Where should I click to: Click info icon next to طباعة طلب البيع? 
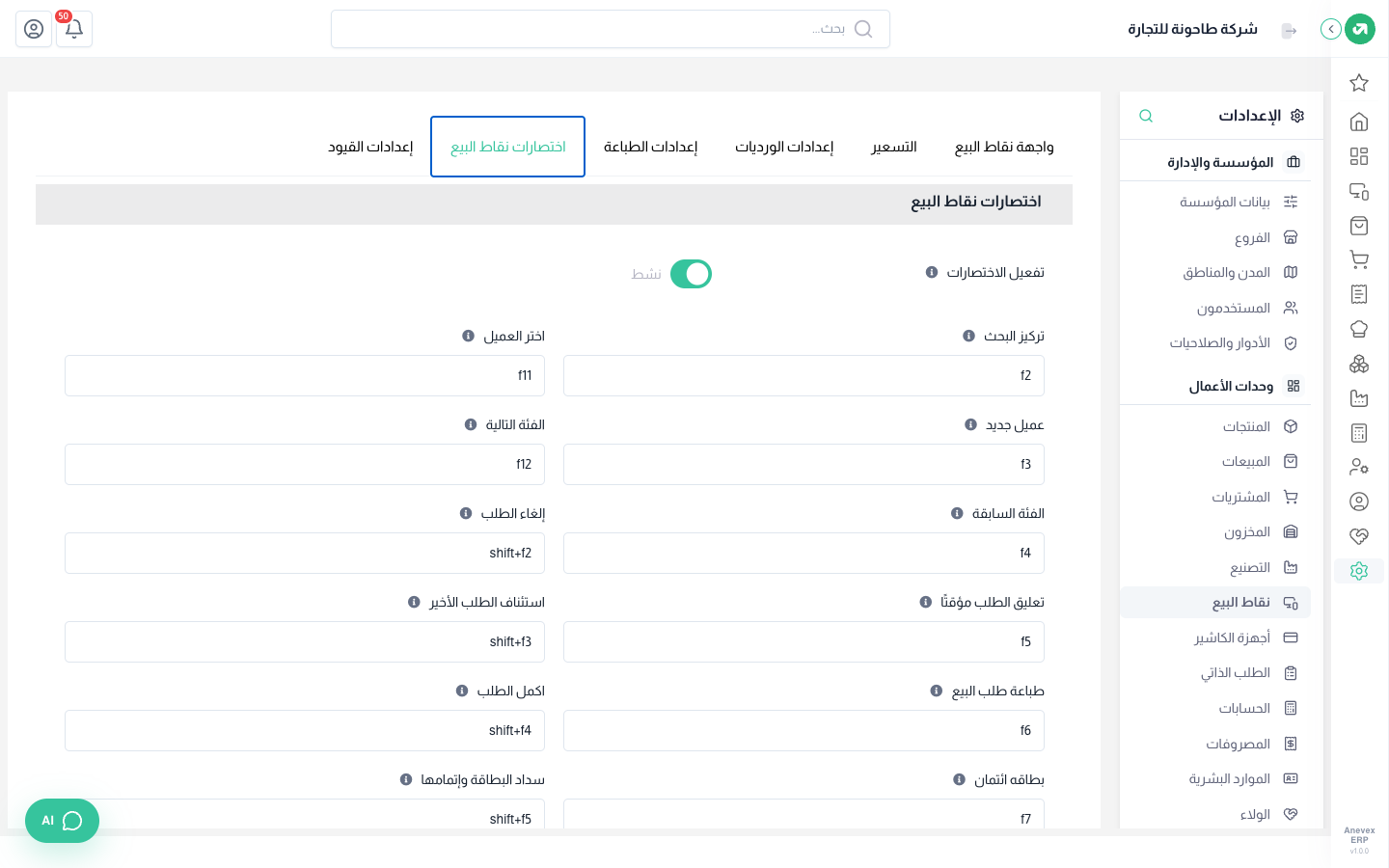click(x=936, y=691)
